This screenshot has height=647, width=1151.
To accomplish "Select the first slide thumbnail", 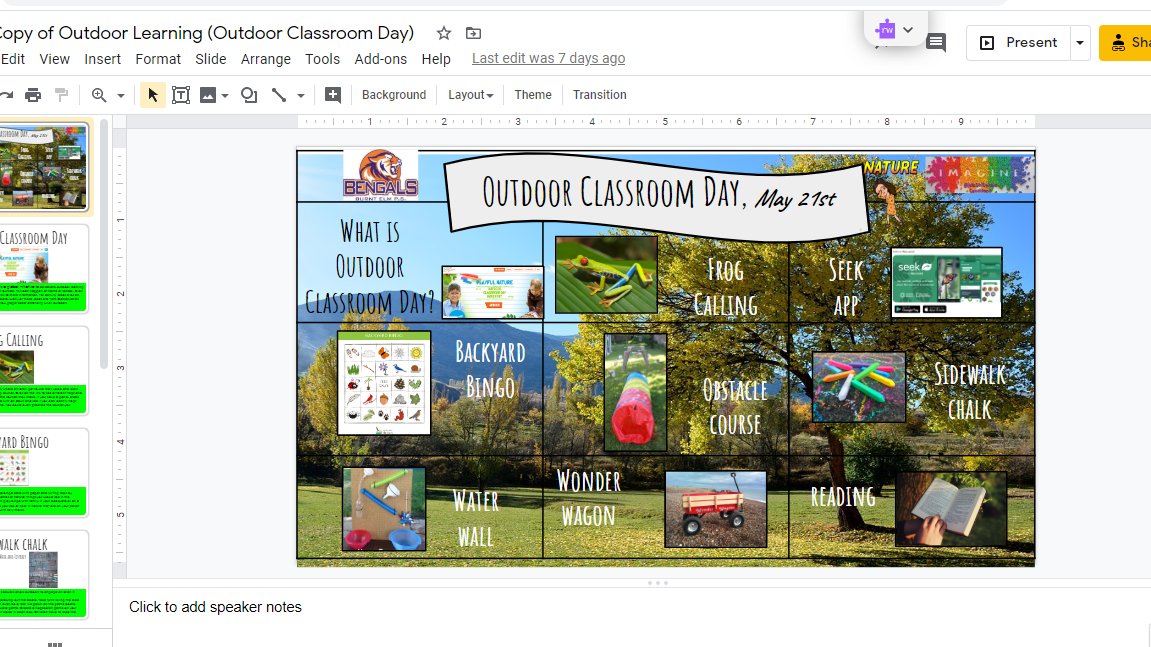I will coord(43,167).
